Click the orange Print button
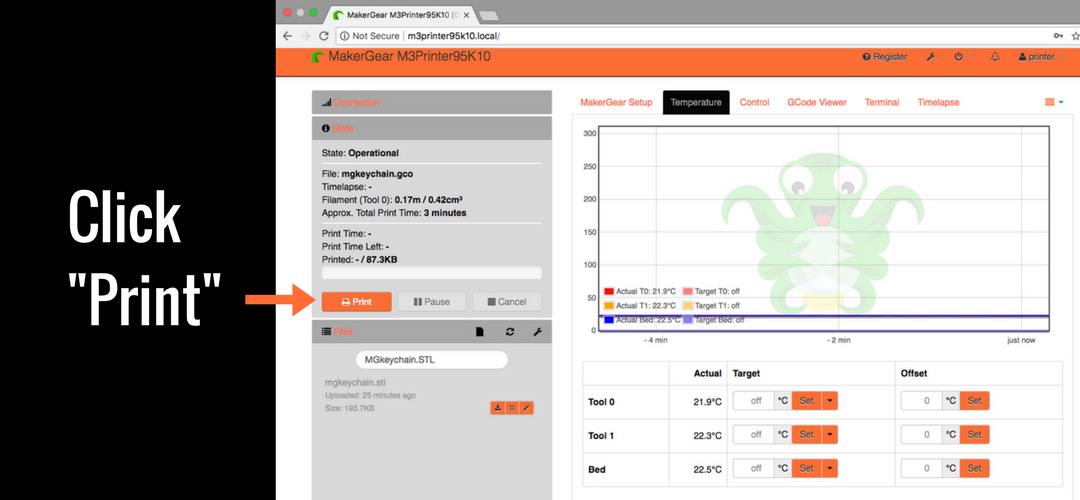1080x500 pixels. click(x=356, y=301)
